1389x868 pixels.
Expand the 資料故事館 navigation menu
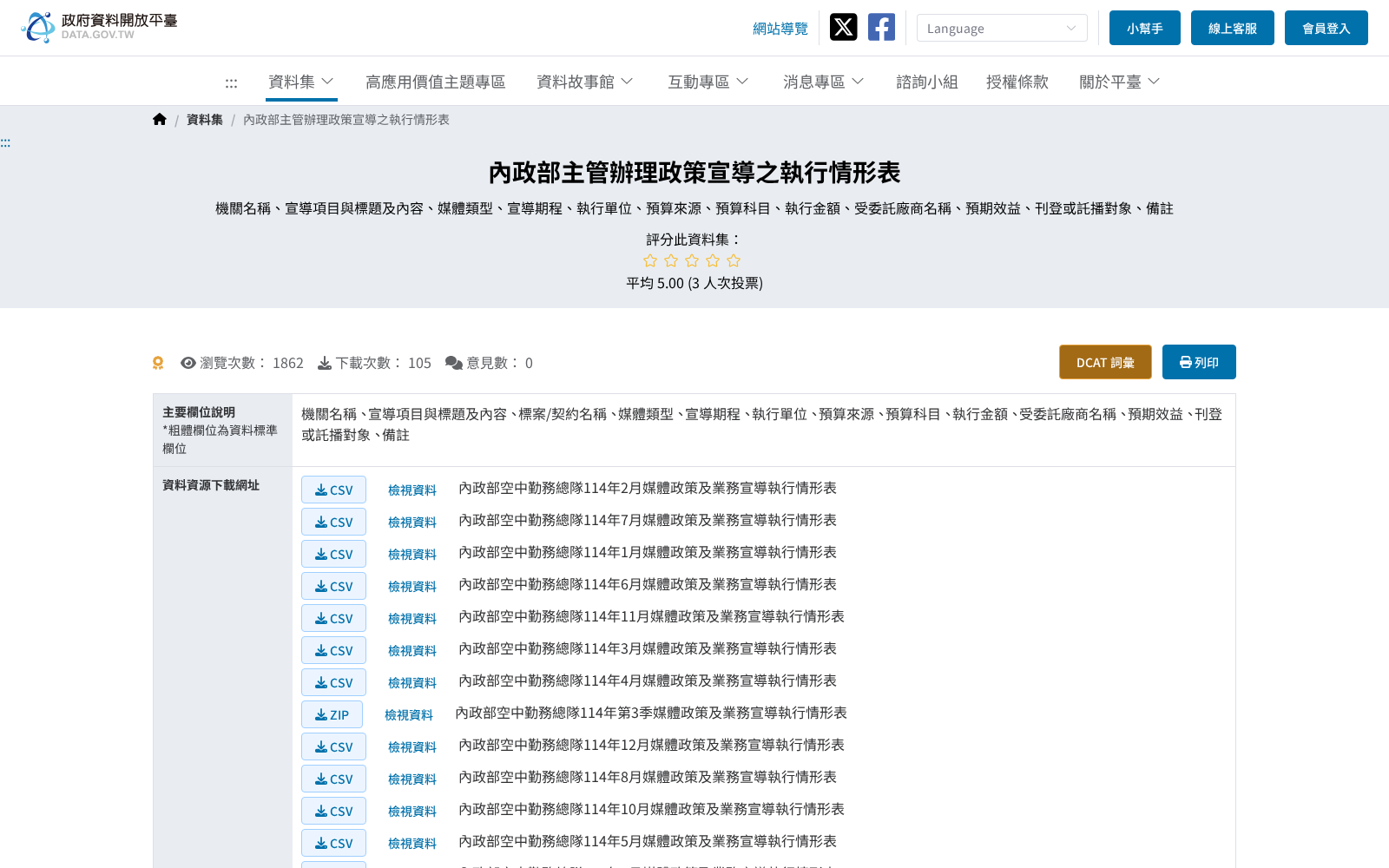tap(585, 82)
